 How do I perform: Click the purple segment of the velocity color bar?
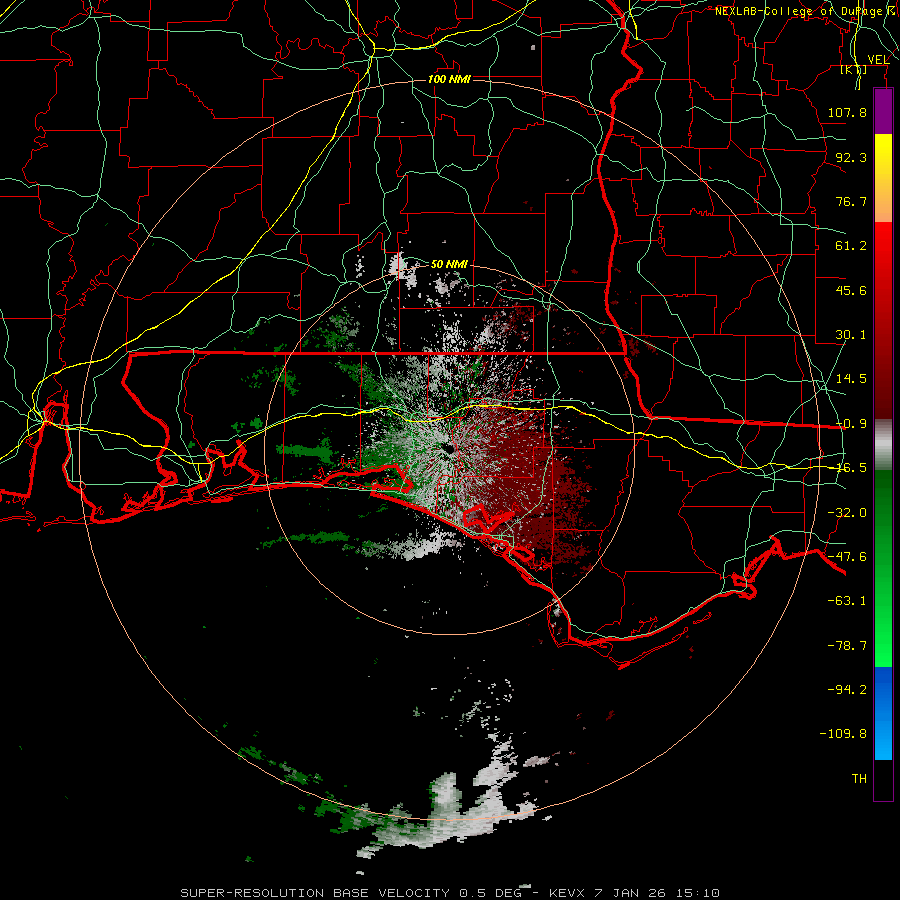[x=883, y=111]
